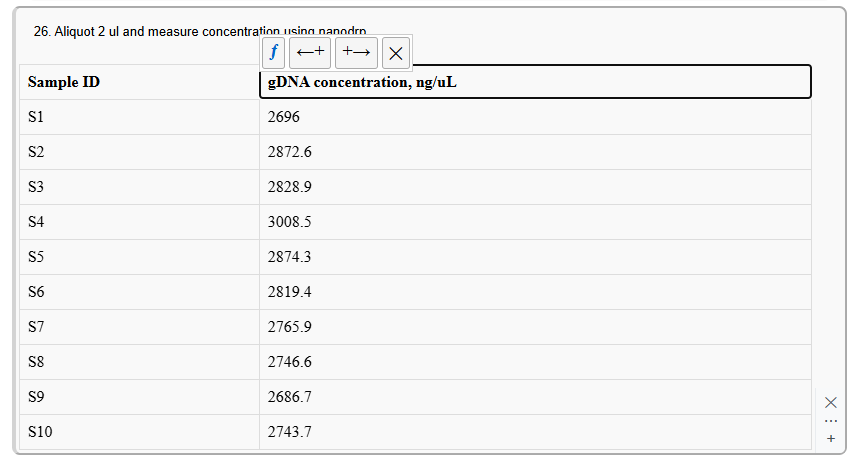Select the S10 sample ID cell

tap(138, 432)
